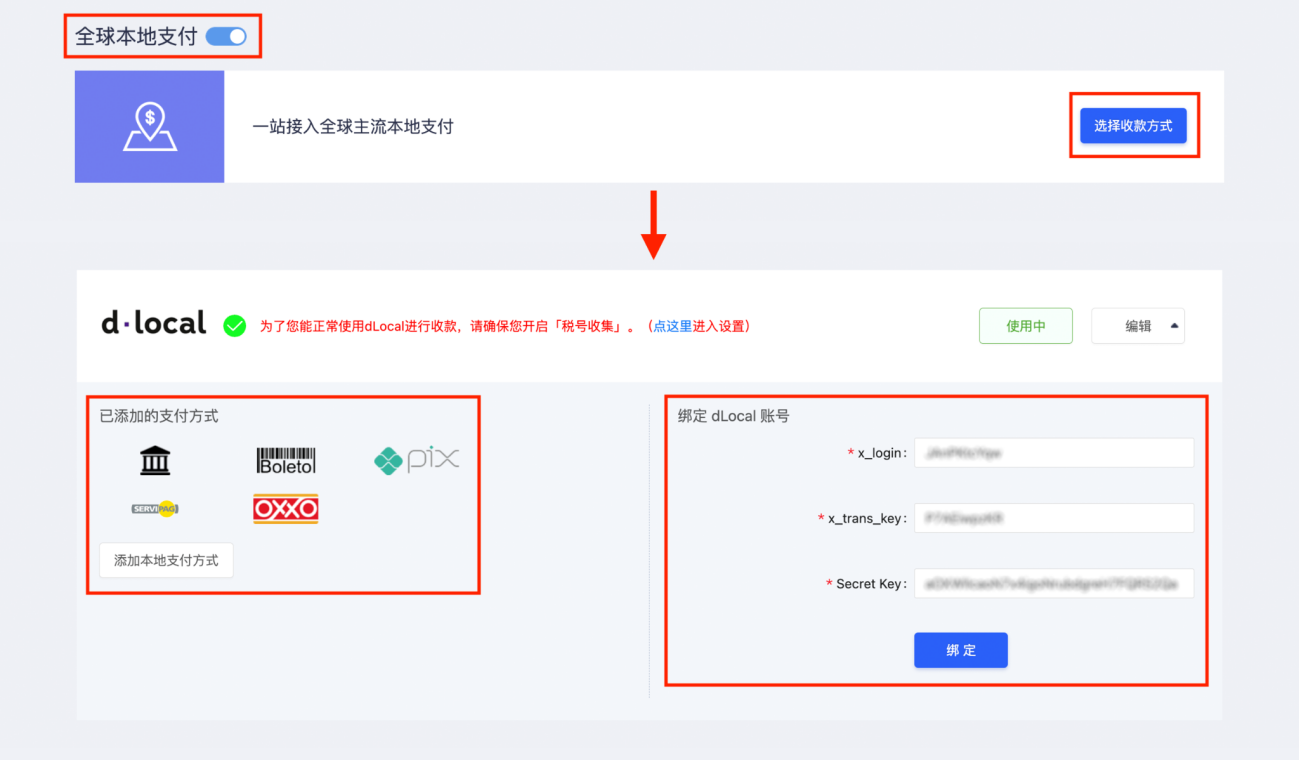Select the Pix payment method icon
Viewport: 1299px width, 760px height.
coord(416,459)
